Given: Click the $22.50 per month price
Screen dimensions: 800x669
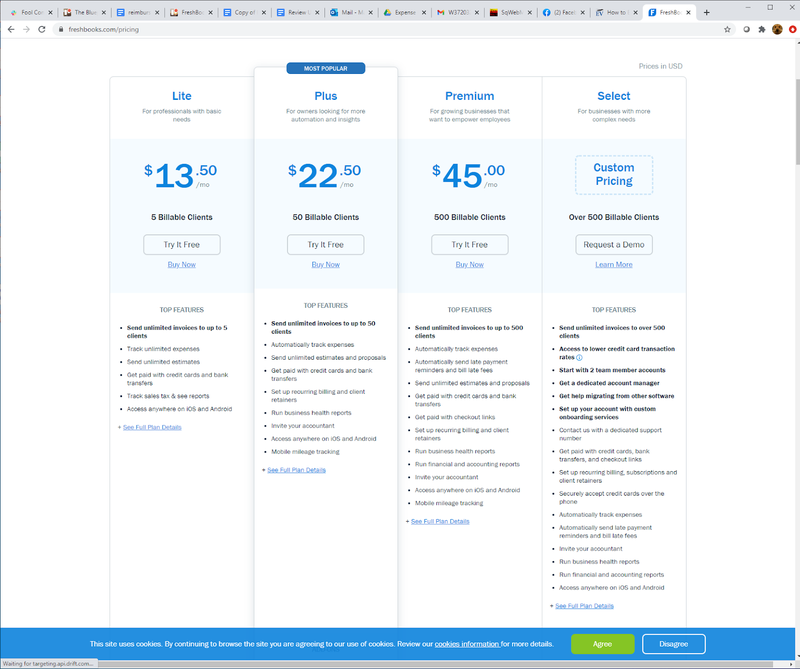Looking at the screenshot, I should point(324,176).
